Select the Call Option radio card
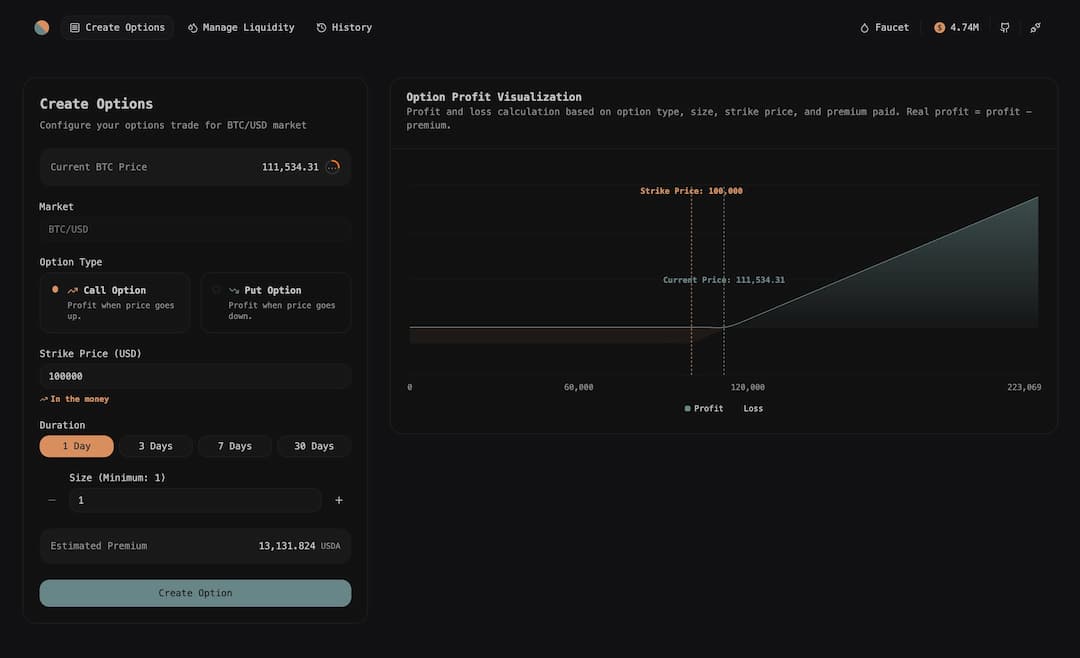1080x658 pixels. (x=114, y=302)
